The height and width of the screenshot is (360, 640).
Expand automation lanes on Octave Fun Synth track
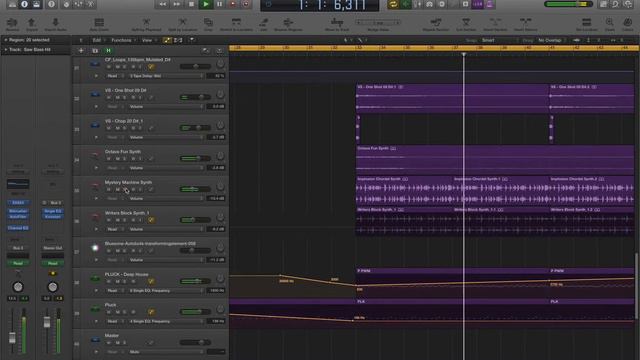(x=96, y=168)
